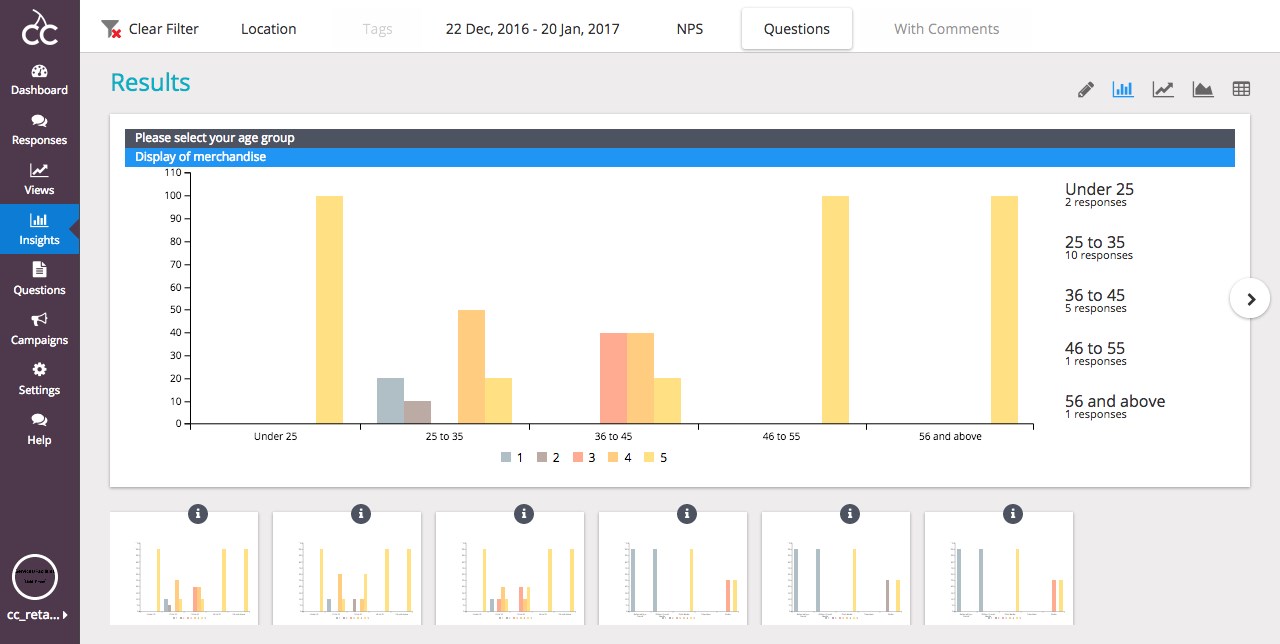Viewport: 1280px width, 644px height.
Task: Click Clear Filter to reset filters
Action: tap(150, 29)
